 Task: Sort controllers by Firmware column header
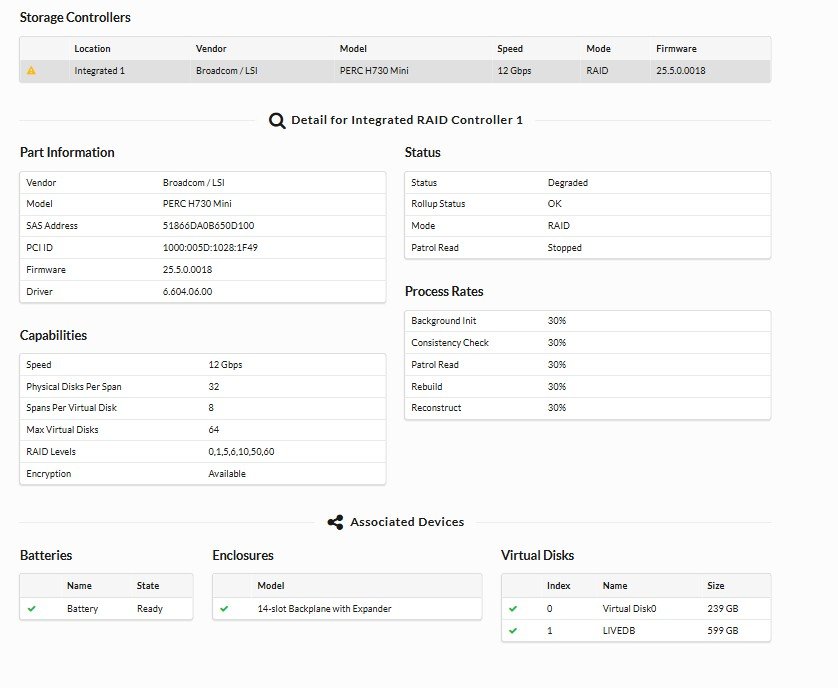coord(676,48)
